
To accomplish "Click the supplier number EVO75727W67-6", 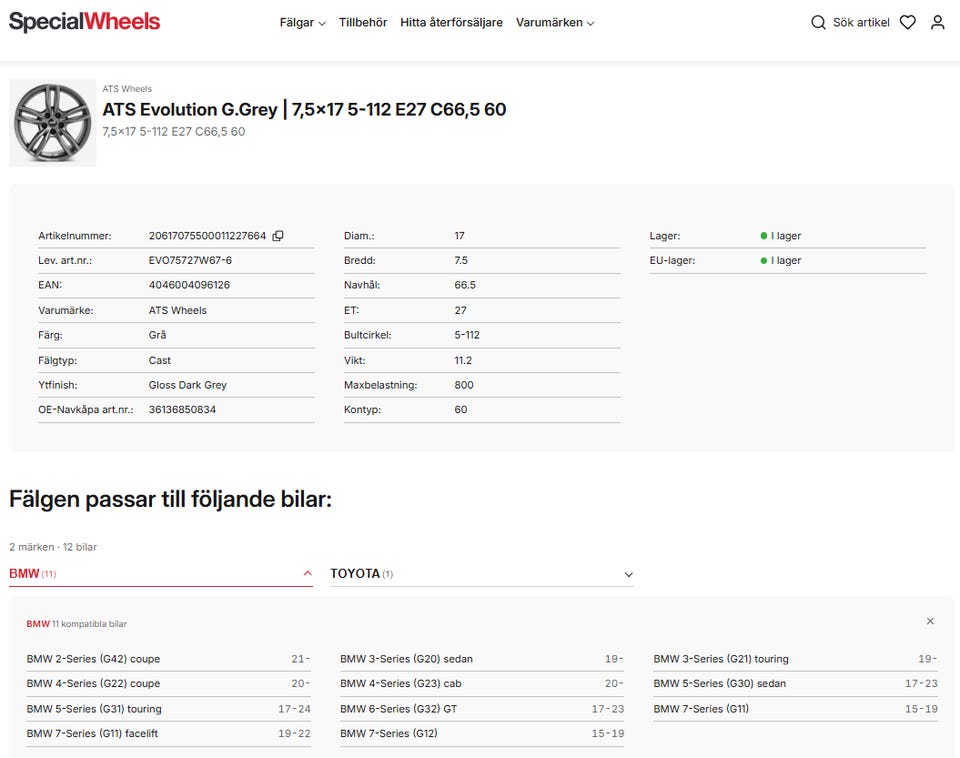I will (x=190, y=260).
